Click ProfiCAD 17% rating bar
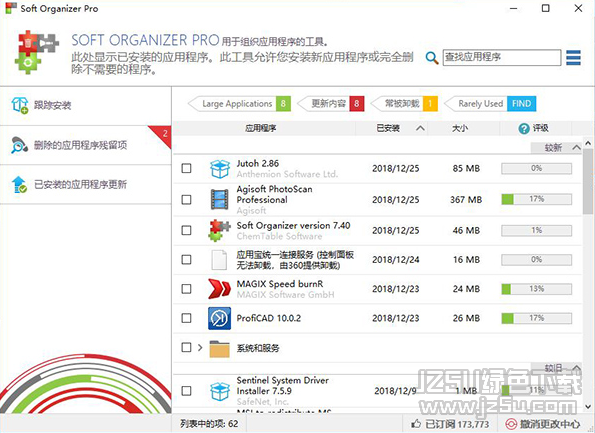This screenshot has width=595, height=433. pos(537,318)
